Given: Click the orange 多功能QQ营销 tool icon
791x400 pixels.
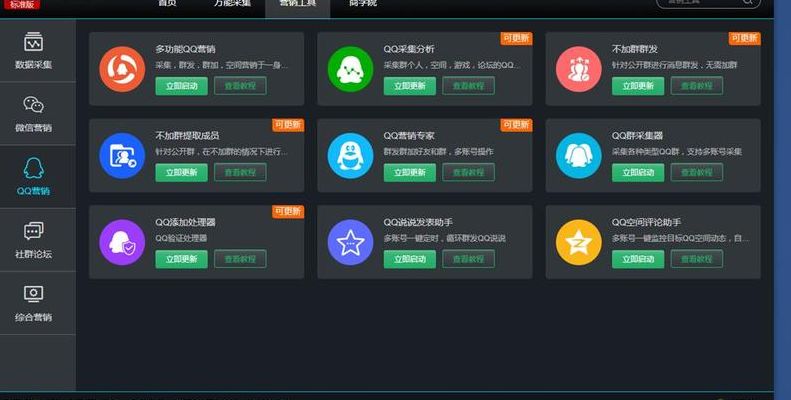Looking at the screenshot, I should click(x=122, y=69).
